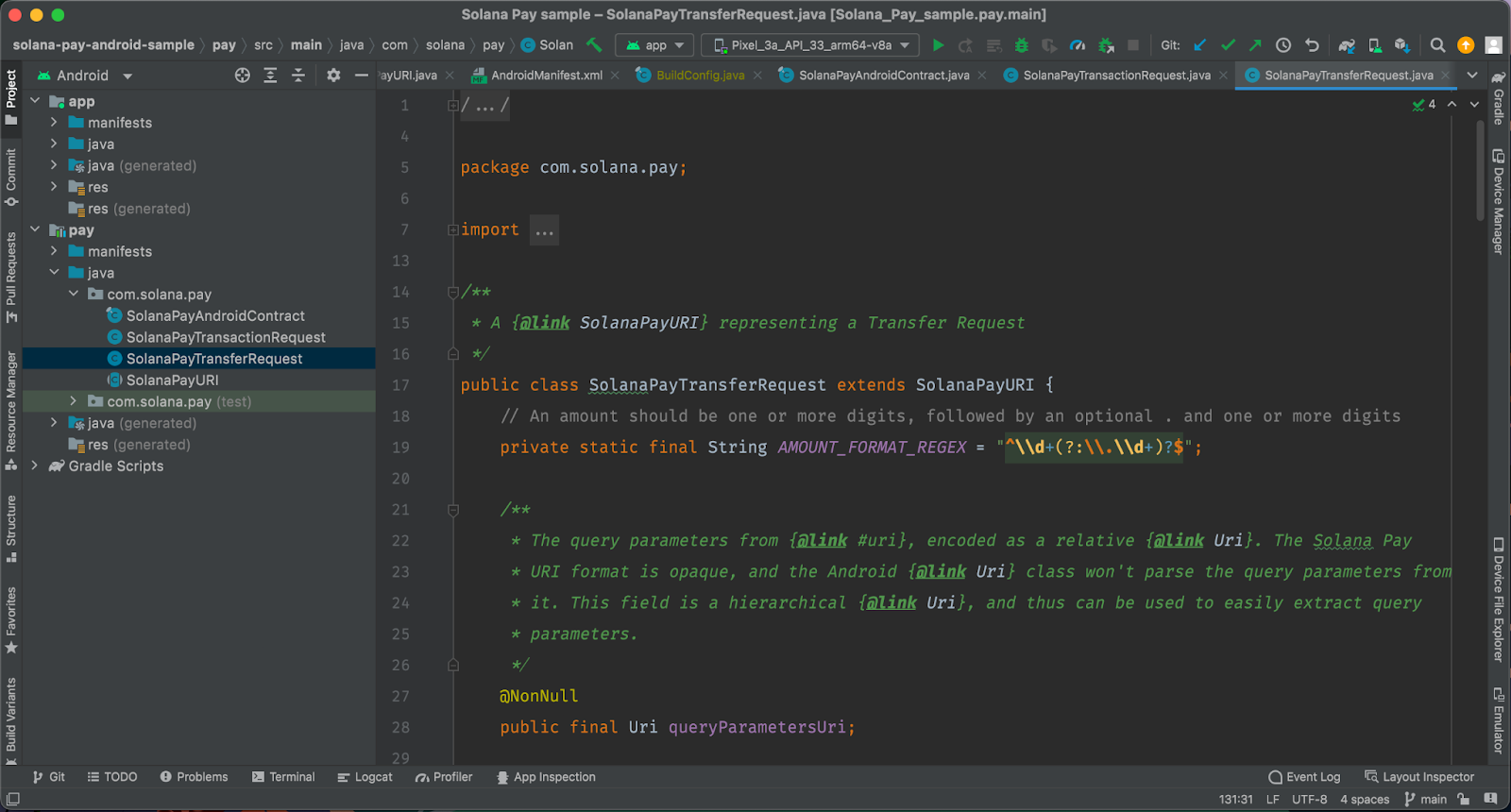The image size is (1511, 812).
Task: Open Search Everywhere magnifier
Action: tap(1437, 45)
